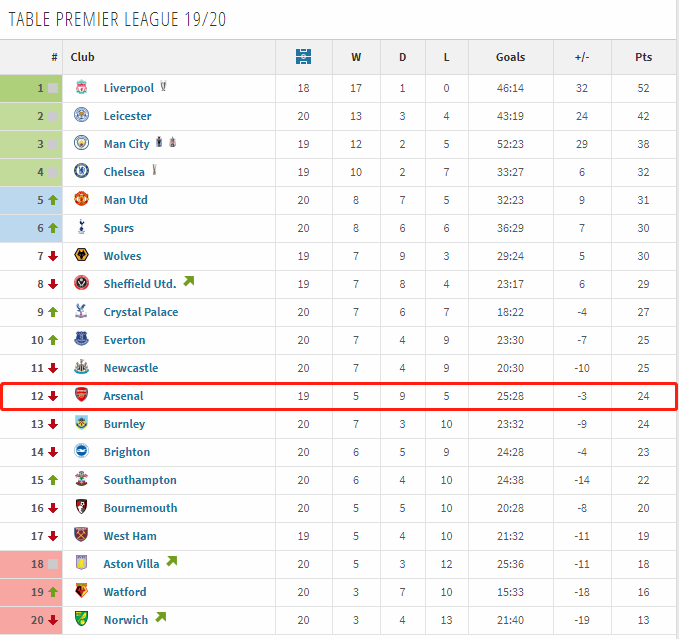Click the trophy icon beside Liverpool
Image resolution: width=679 pixels, height=639 pixels.
click(x=163, y=87)
